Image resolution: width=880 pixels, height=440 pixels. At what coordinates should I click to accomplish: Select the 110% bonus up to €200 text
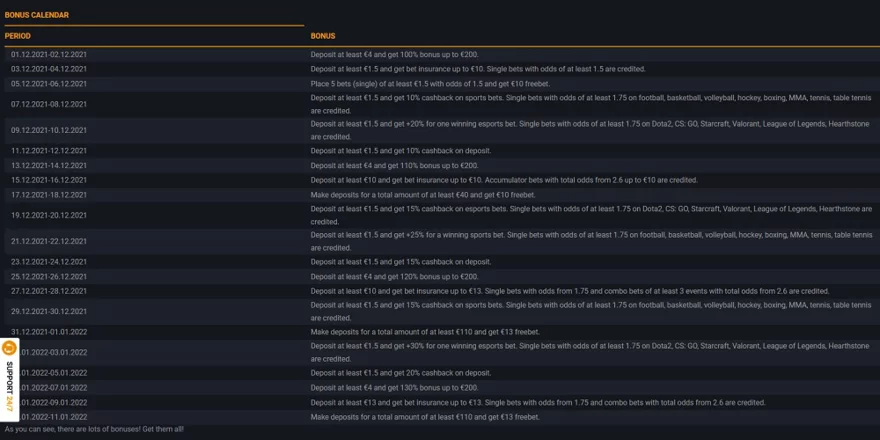pyautogui.click(x=394, y=166)
